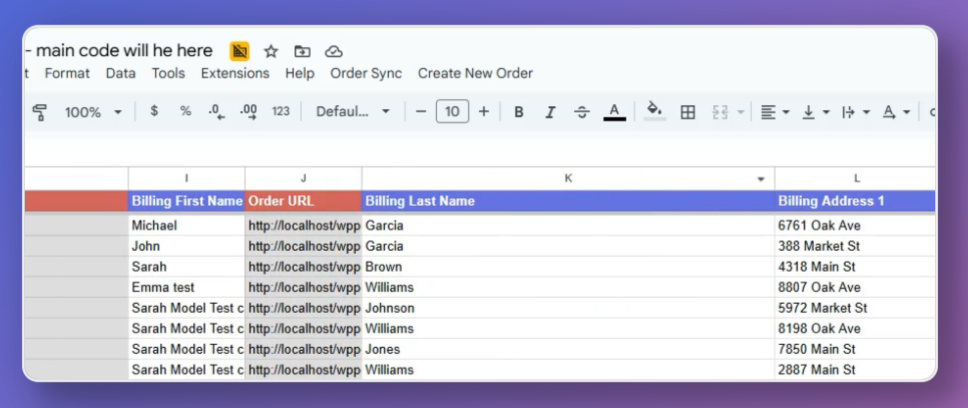
Task: Select column I header
Action: [186, 178]
